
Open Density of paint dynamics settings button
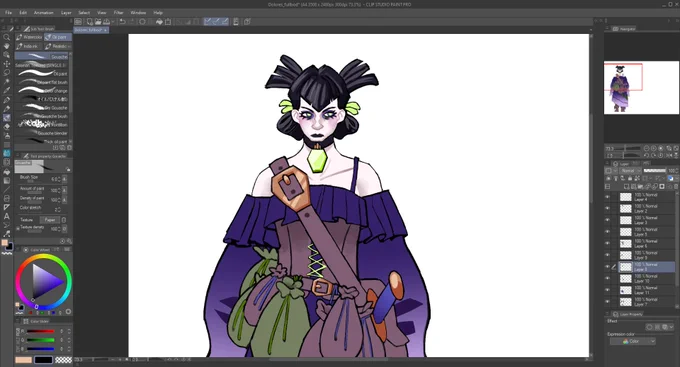pos(65,200)
